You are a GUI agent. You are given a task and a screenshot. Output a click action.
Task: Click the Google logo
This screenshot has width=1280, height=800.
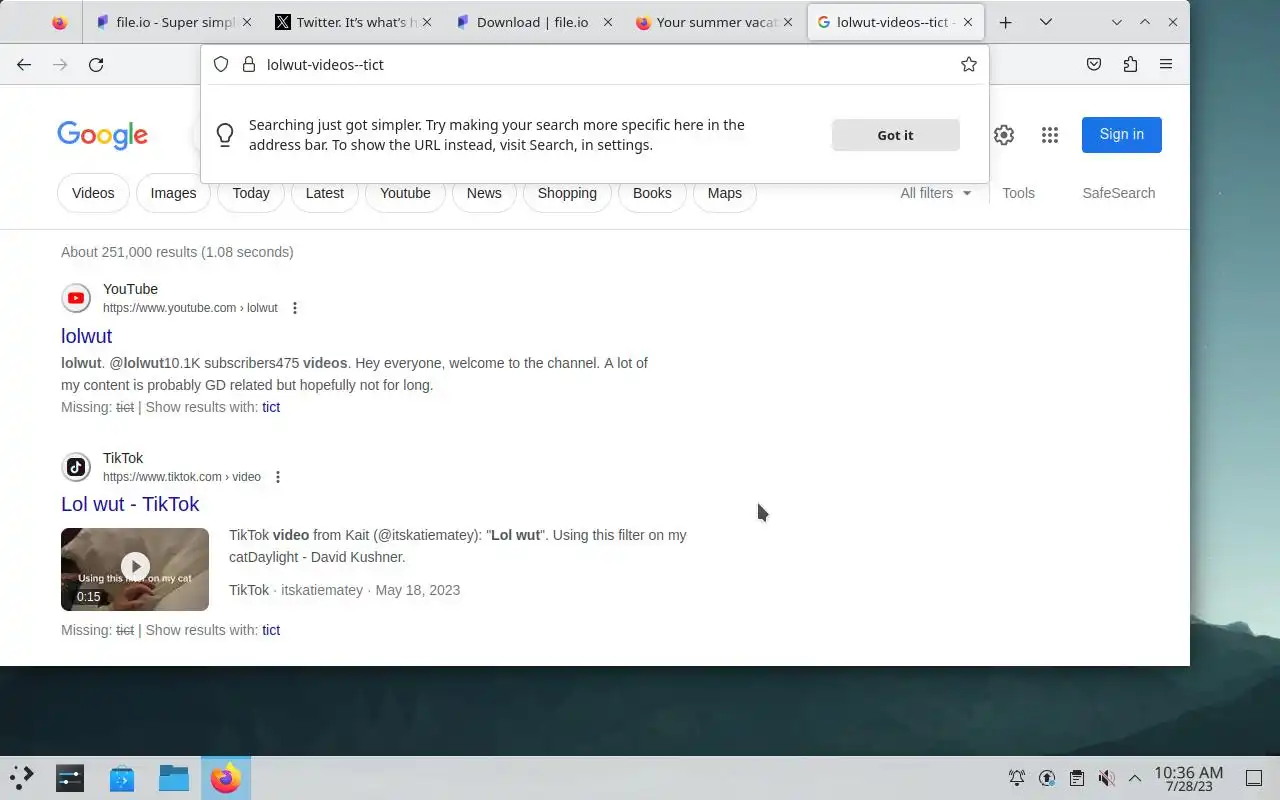point(102,135)
